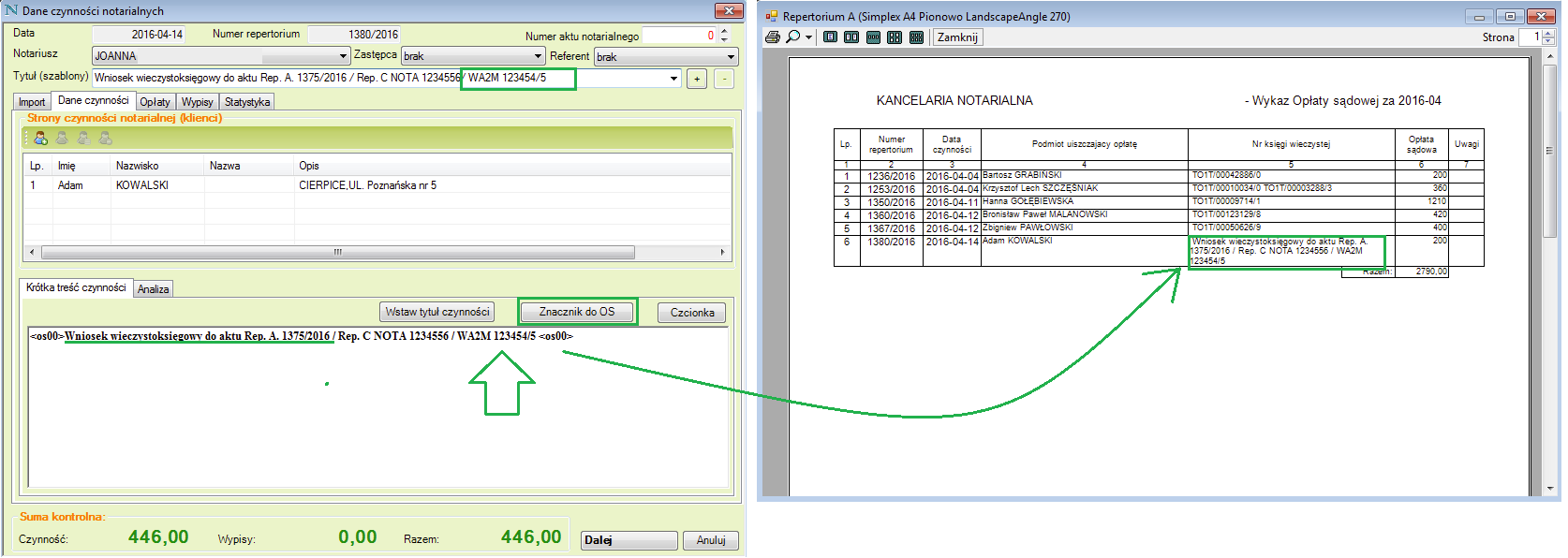Click the Opis column header
Screen dimensions: 1568x558
point(511,166)
